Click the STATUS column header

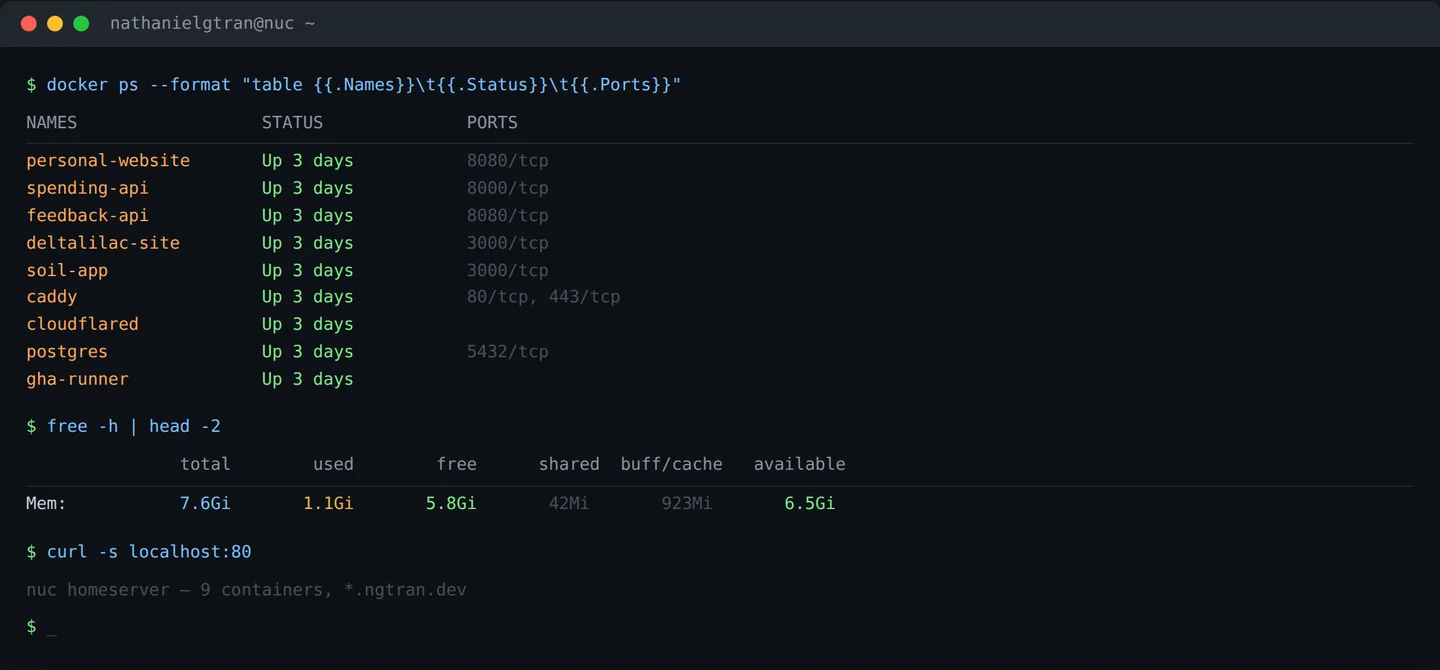tap(292, 123)
